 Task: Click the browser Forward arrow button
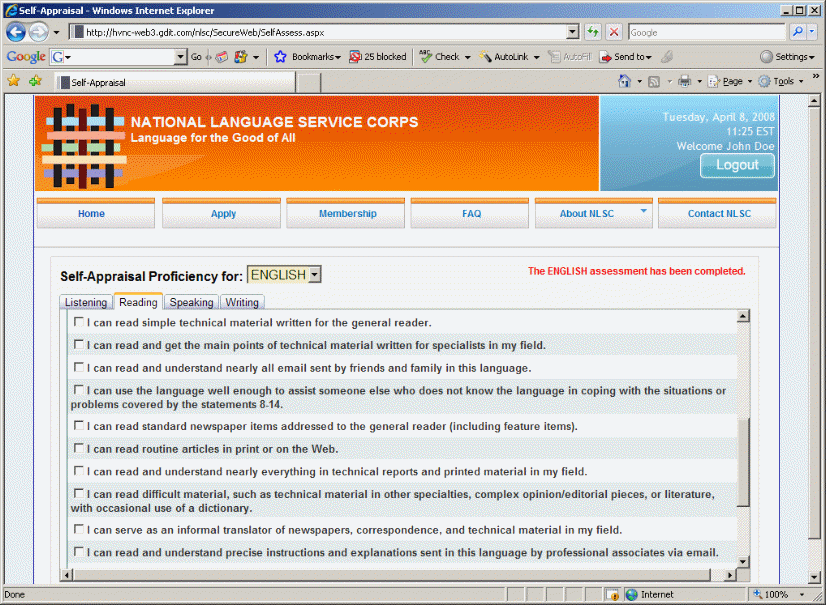coord(38,32)
